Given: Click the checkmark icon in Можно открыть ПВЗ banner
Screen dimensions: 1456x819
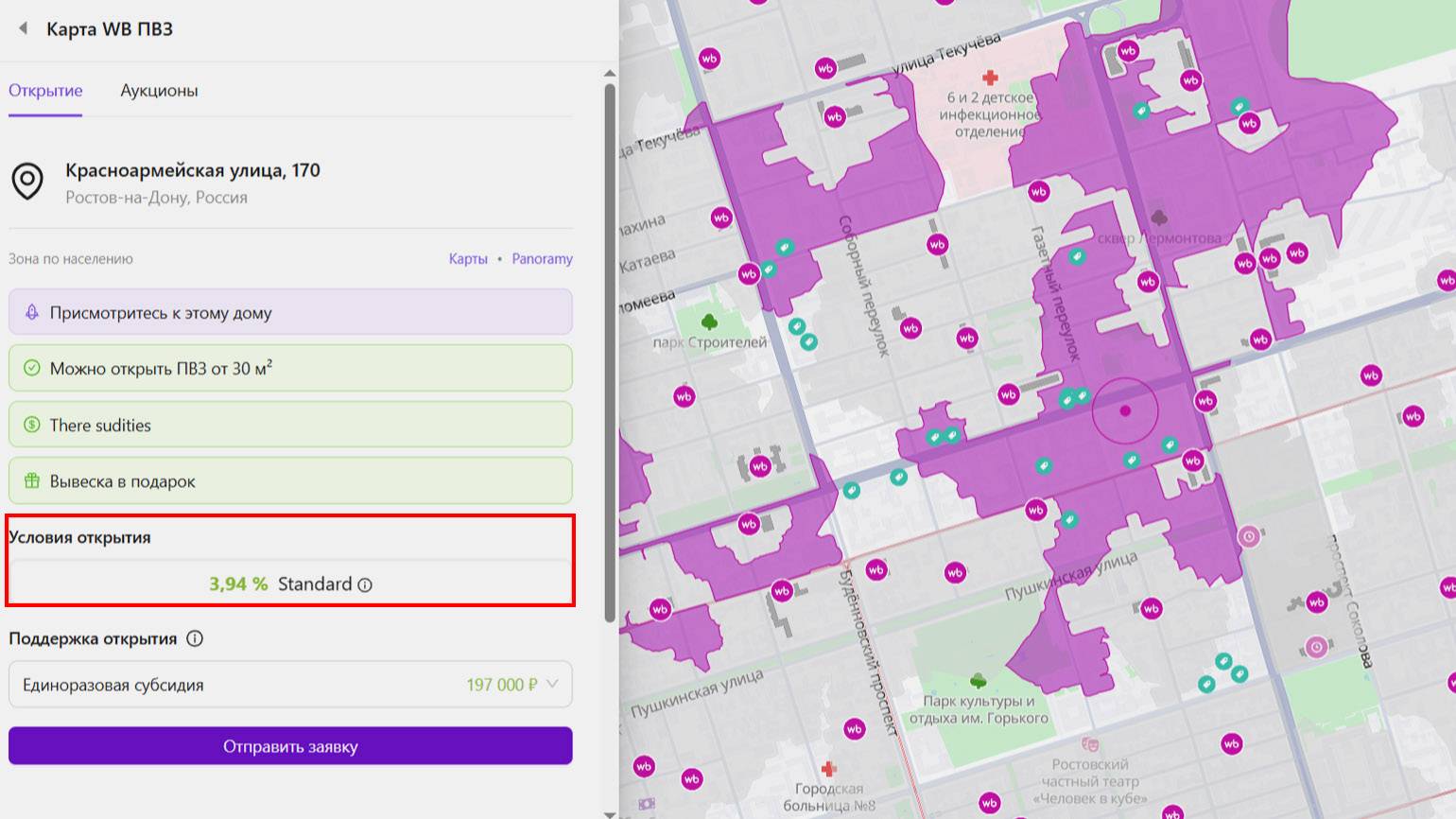Looking at the screenshot, I should 31,368.
